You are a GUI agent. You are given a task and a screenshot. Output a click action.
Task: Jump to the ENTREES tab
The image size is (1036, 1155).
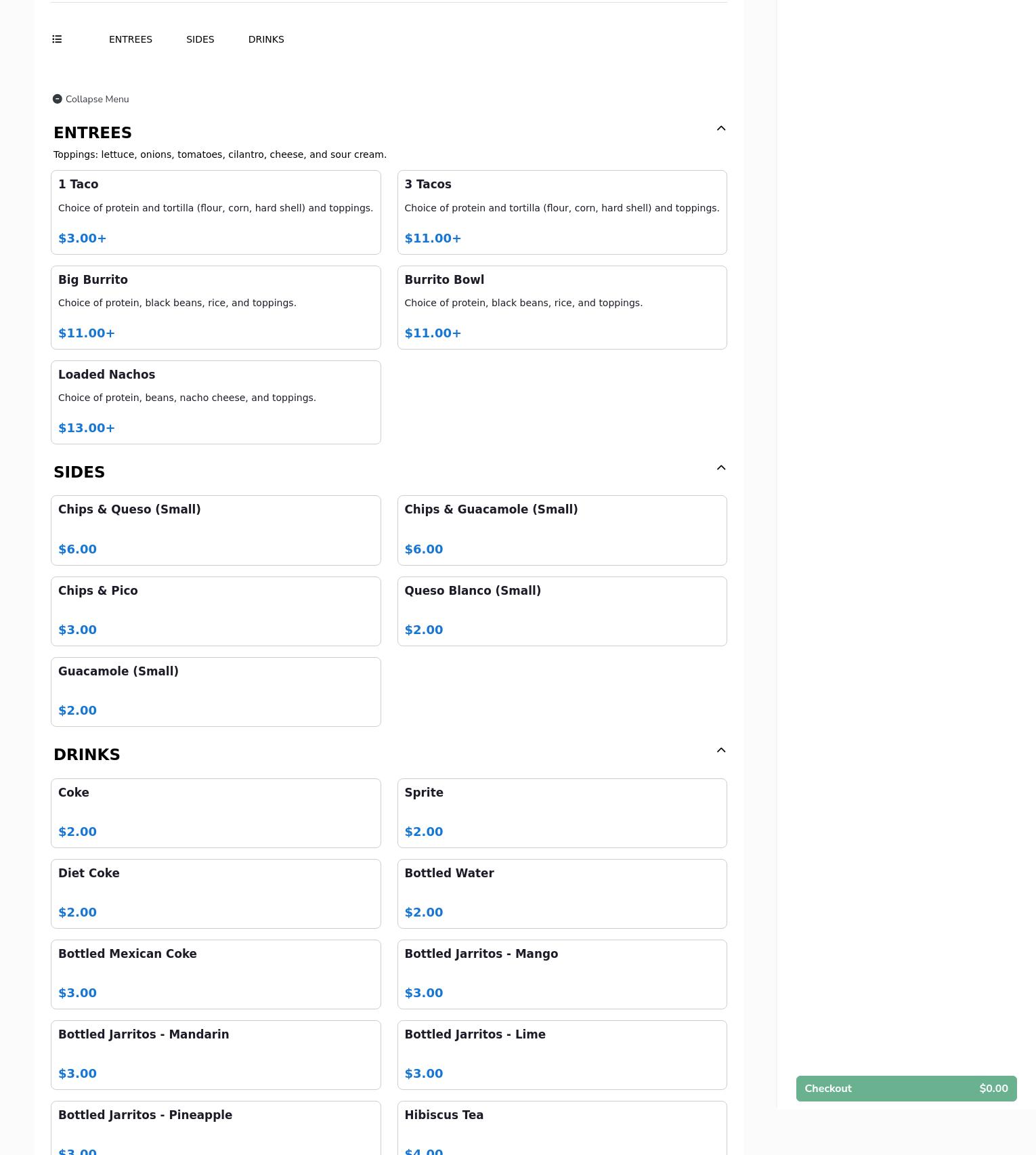(x=131, y=39)
